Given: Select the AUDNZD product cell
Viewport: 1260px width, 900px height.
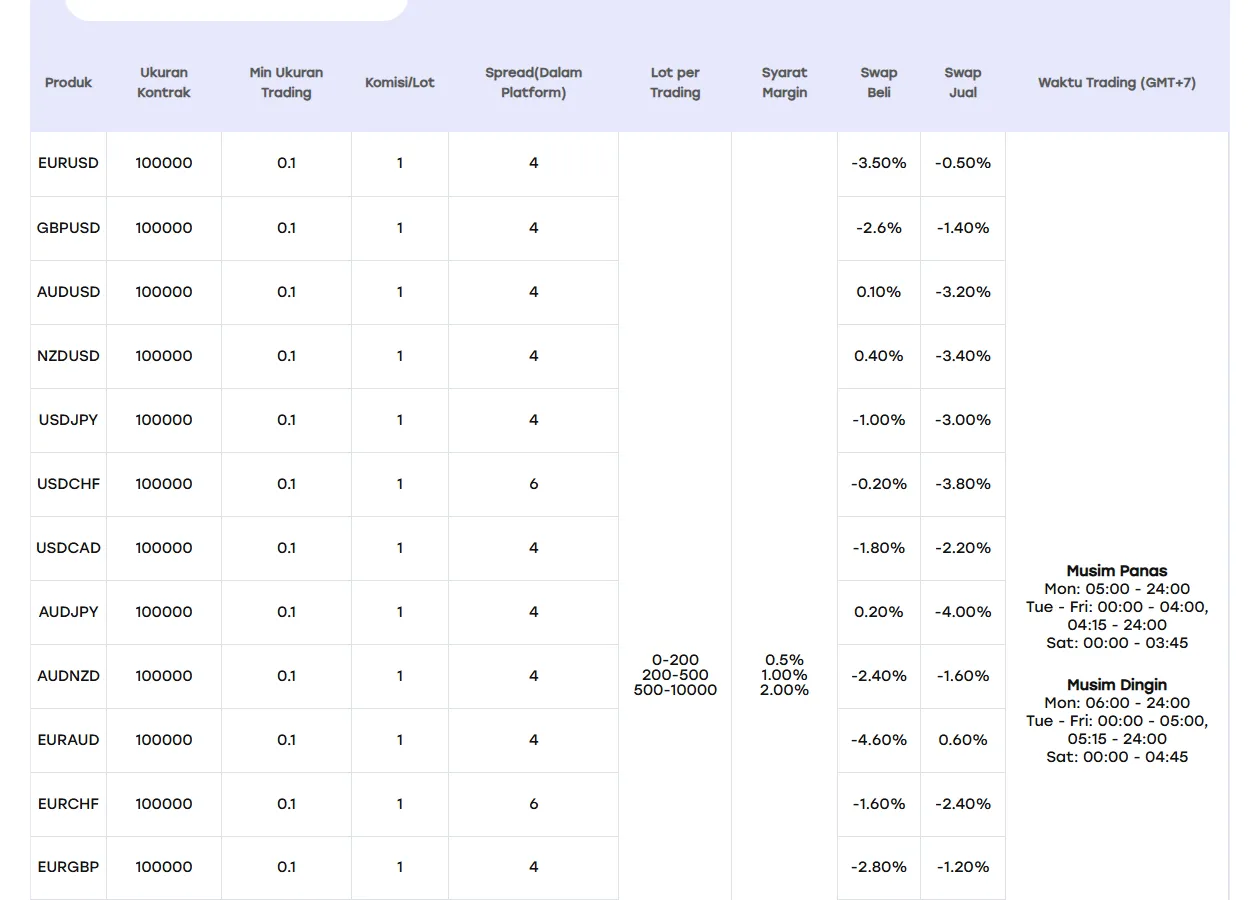Looking at the screenshot, I should (x=68, y=676).
